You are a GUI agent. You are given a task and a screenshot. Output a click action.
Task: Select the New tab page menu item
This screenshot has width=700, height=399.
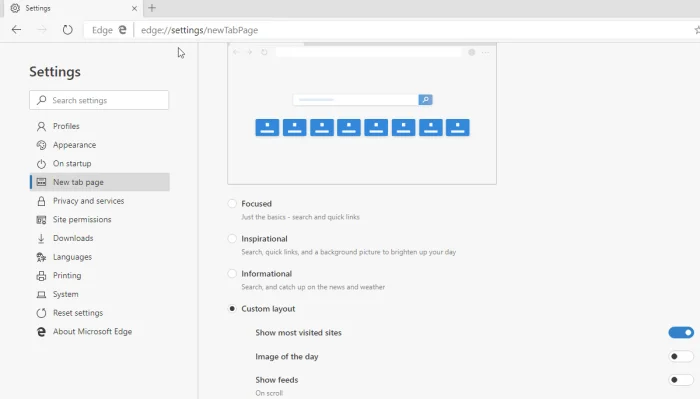click(x=100, y=182)
